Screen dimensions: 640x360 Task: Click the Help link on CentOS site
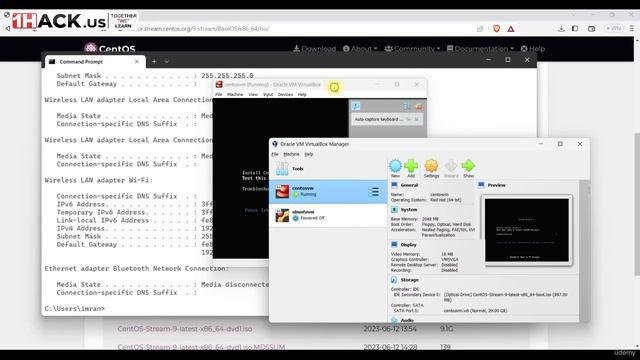coord(533,49)
